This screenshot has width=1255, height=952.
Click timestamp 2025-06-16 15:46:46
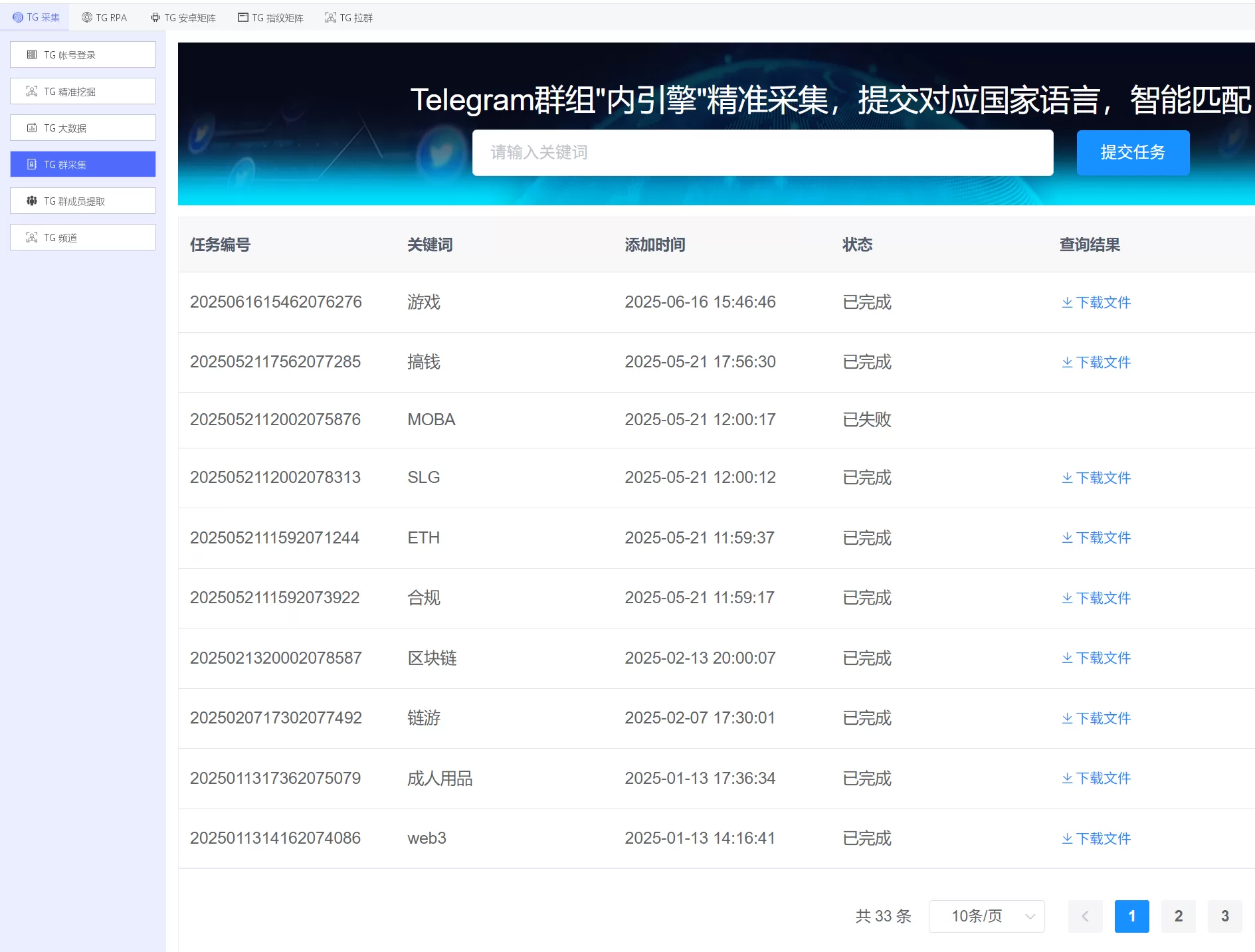tap(700, 302)
